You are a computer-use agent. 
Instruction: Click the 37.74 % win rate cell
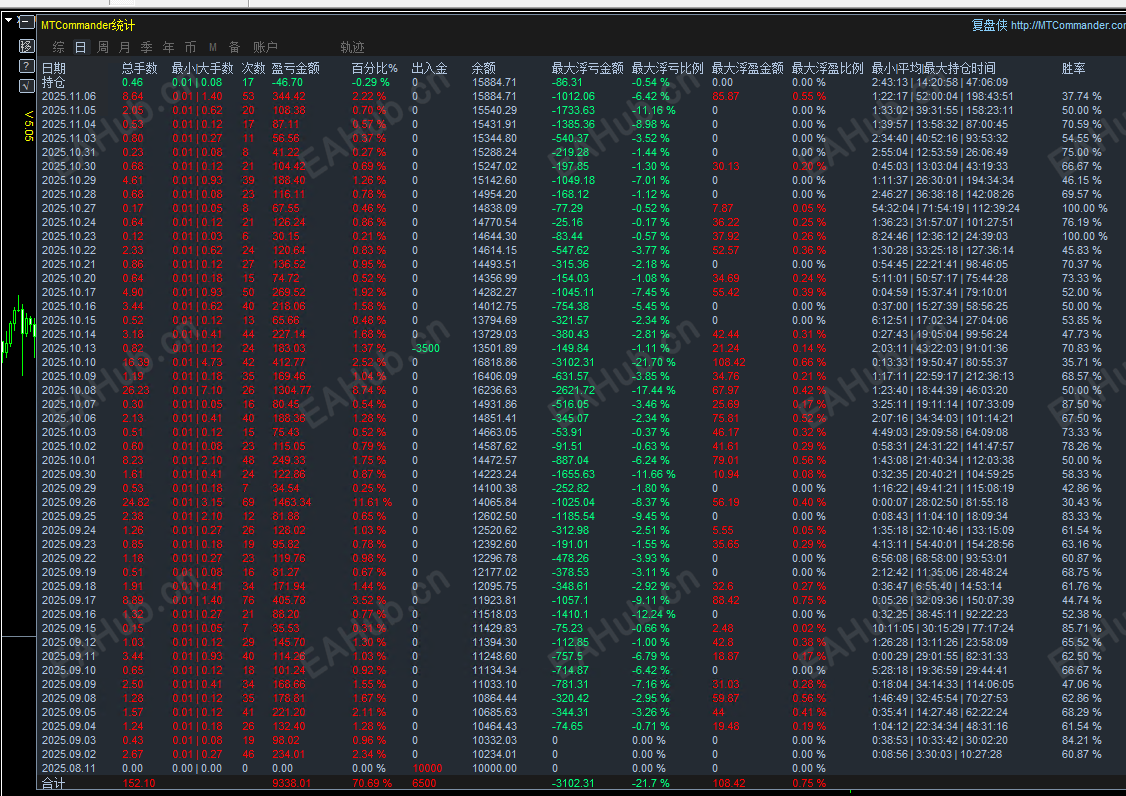[x=1081, y=96]
